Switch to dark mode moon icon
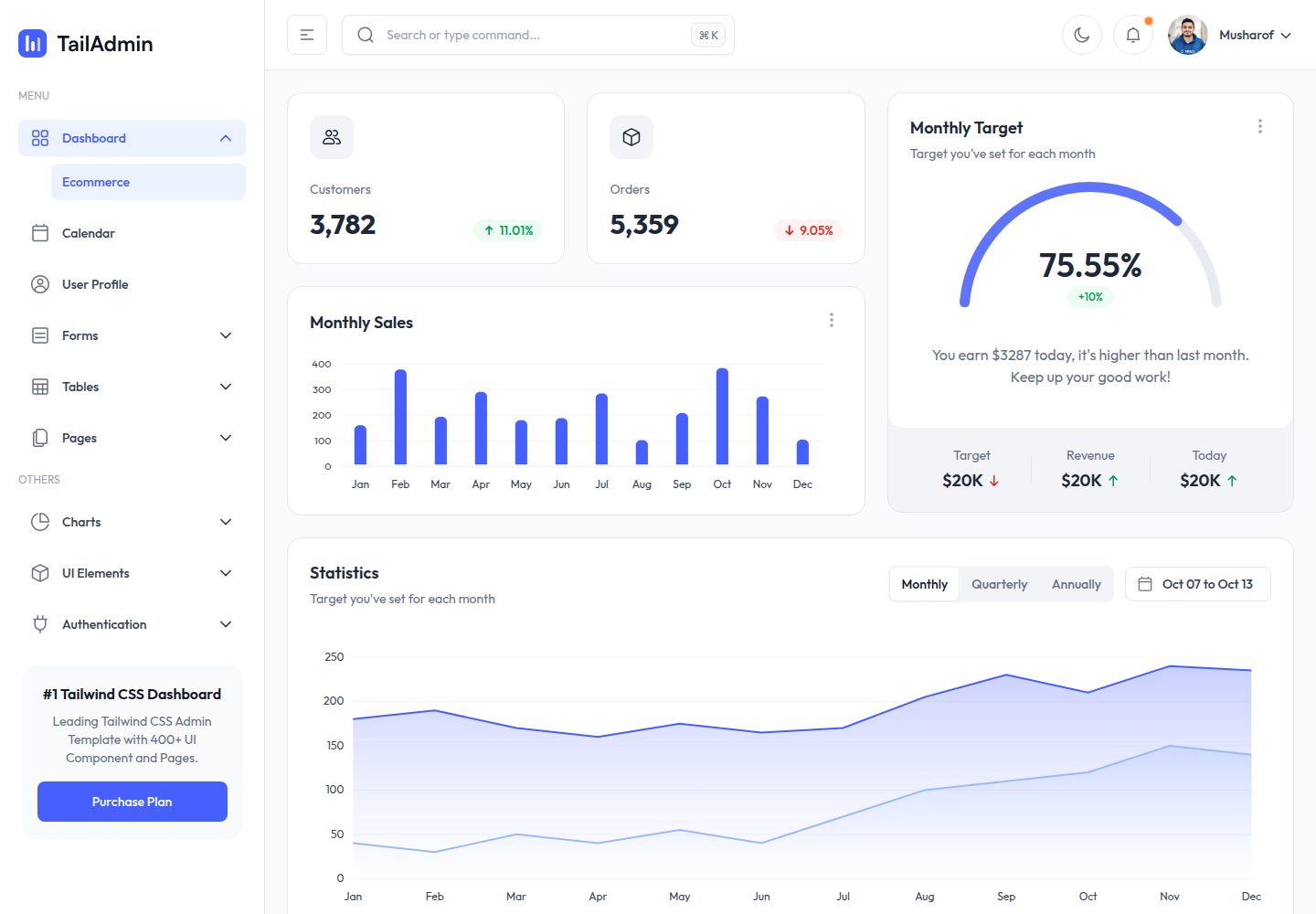1316x914 pixels. [x=1082, y=35]
